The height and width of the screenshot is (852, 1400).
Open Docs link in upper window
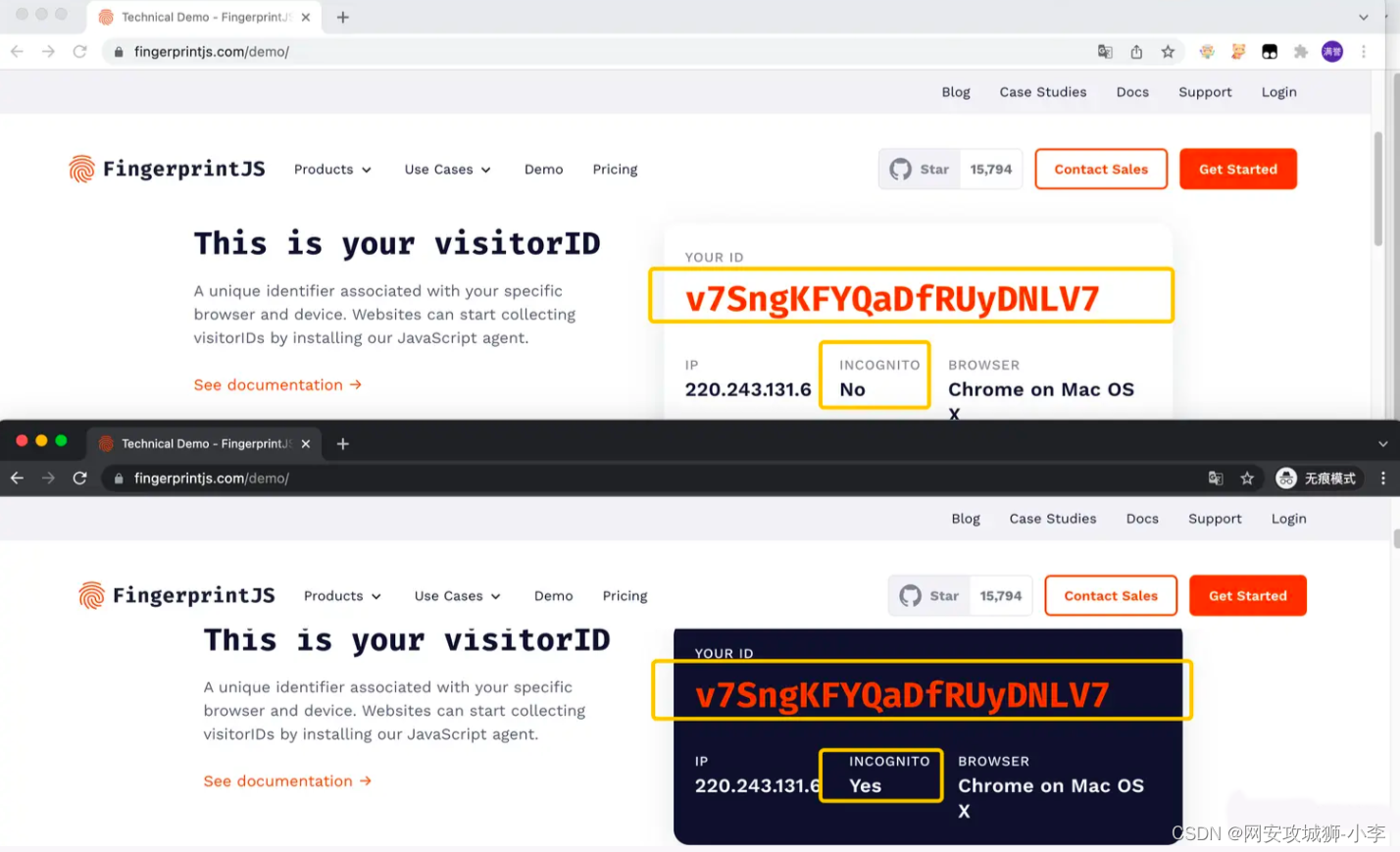click(1132, 92)
